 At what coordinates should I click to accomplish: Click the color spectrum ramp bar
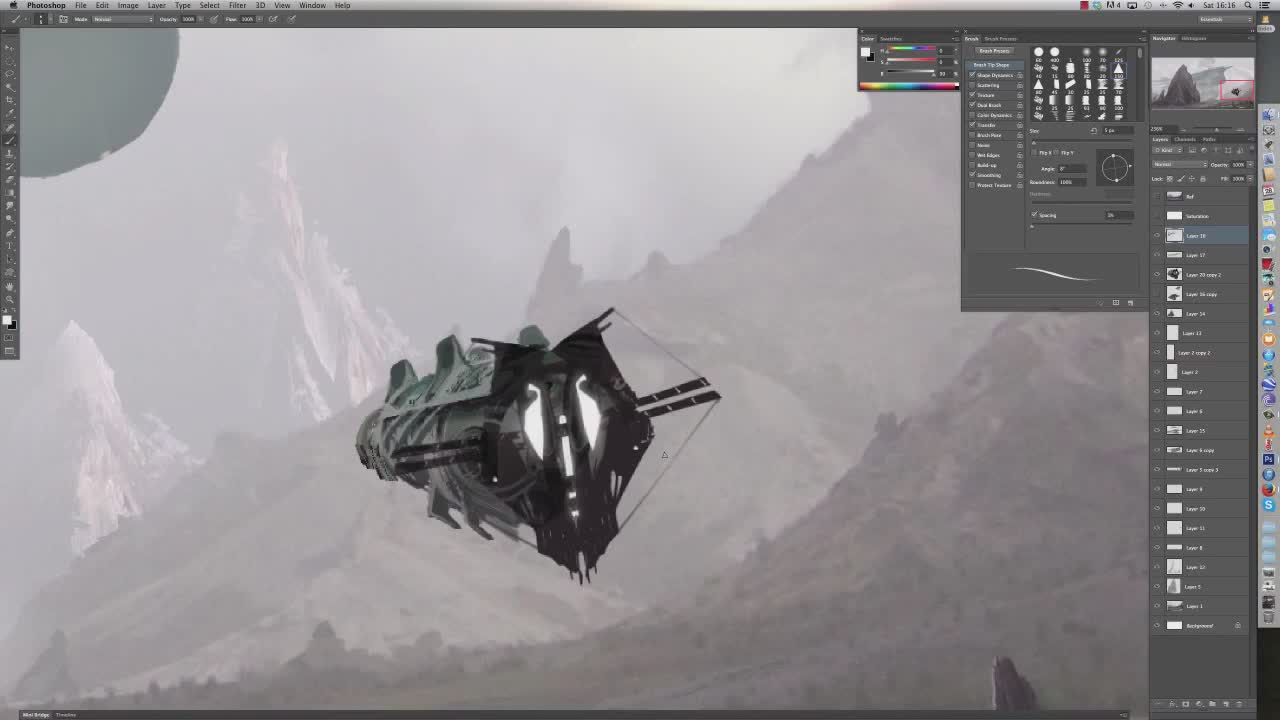pyautogui.click(x=908, y=86)
